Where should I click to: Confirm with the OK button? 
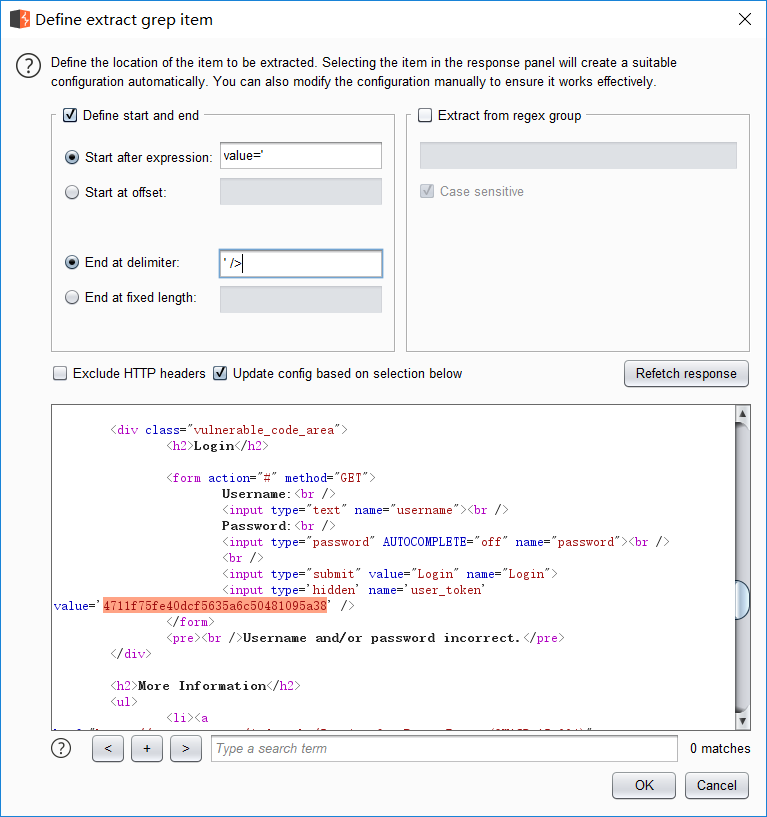coord(644,785)
